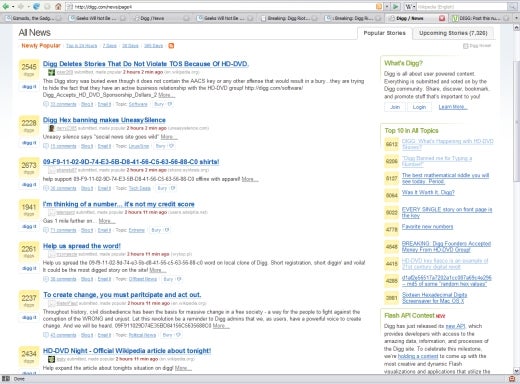
Task: Click the orange icon at status bar right end
Action: 512,379
